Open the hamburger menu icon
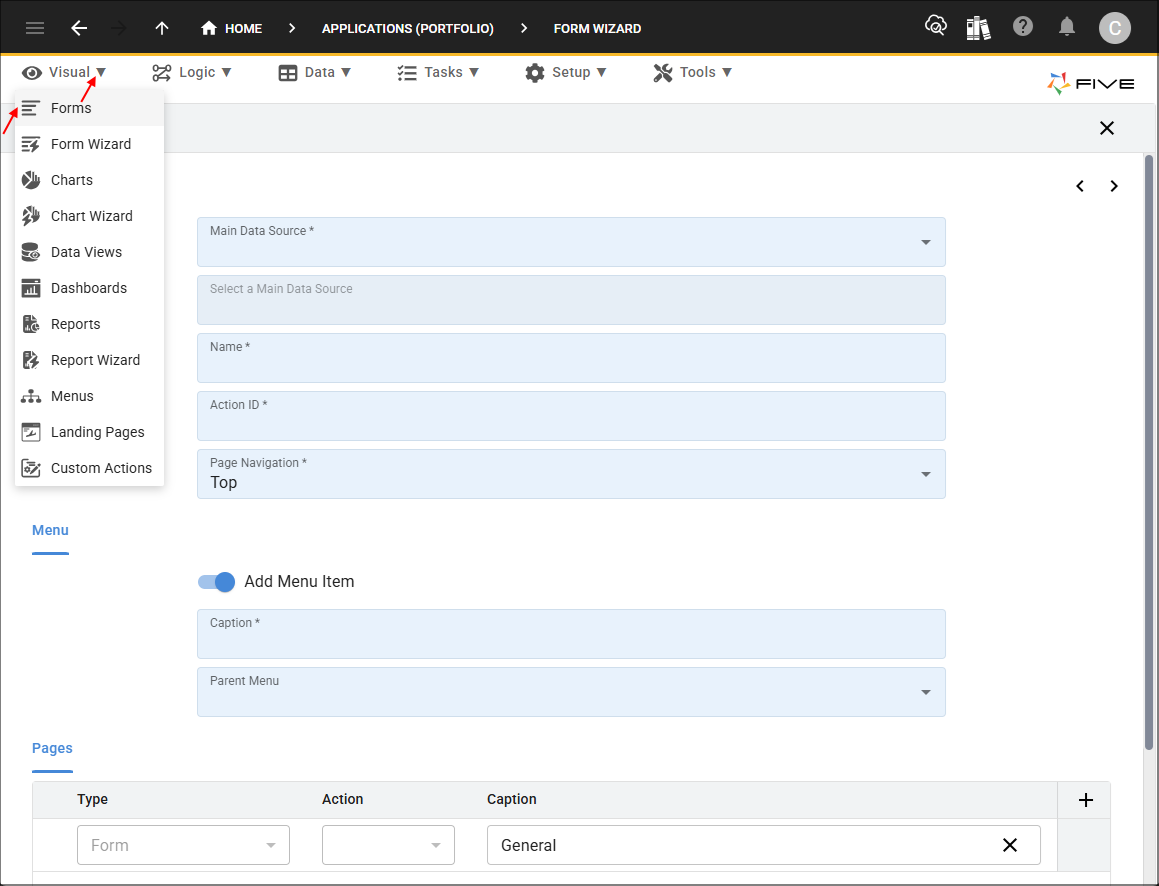 [x=35, y=28]
